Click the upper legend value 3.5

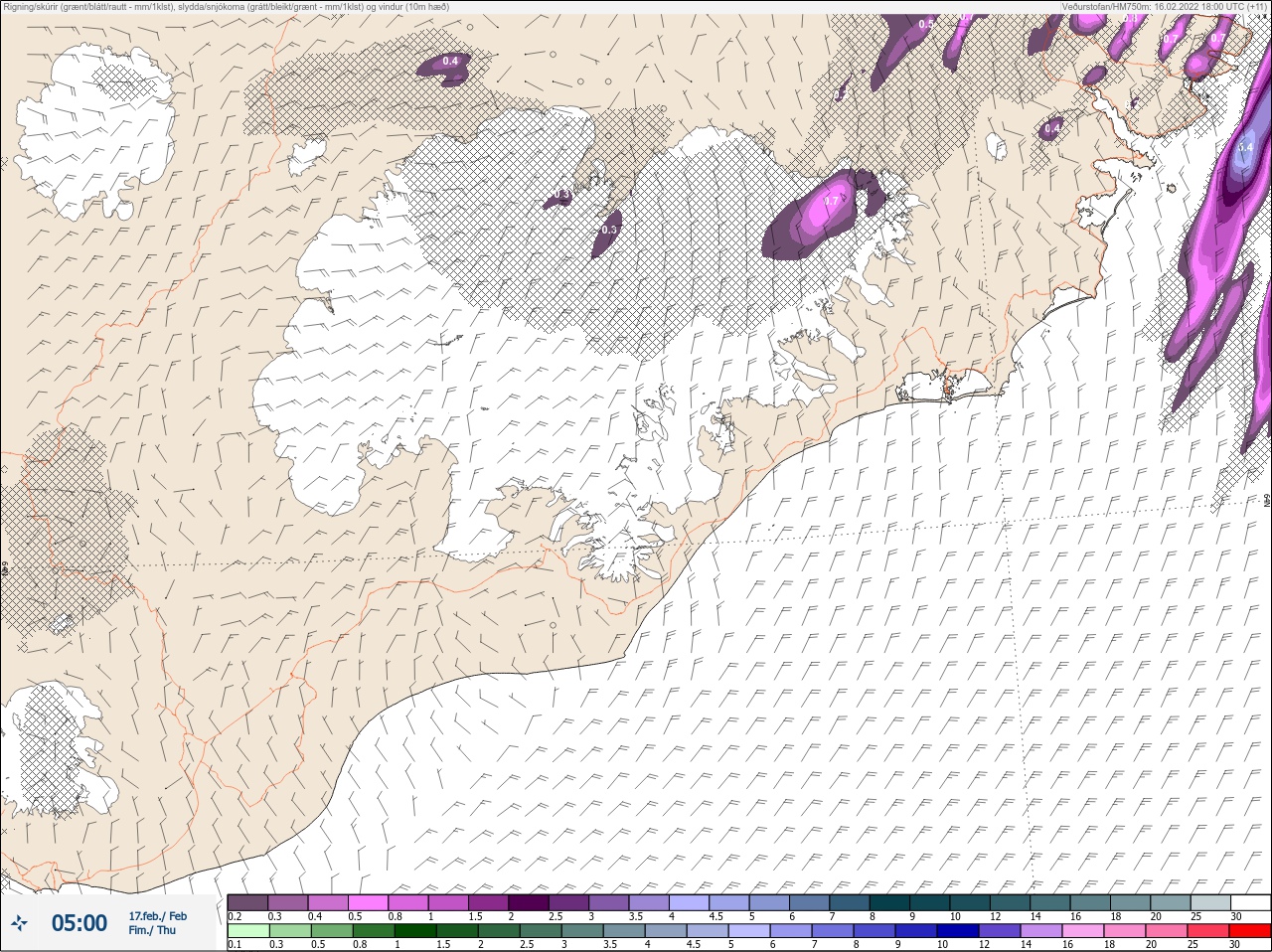[x=634, y=916]
